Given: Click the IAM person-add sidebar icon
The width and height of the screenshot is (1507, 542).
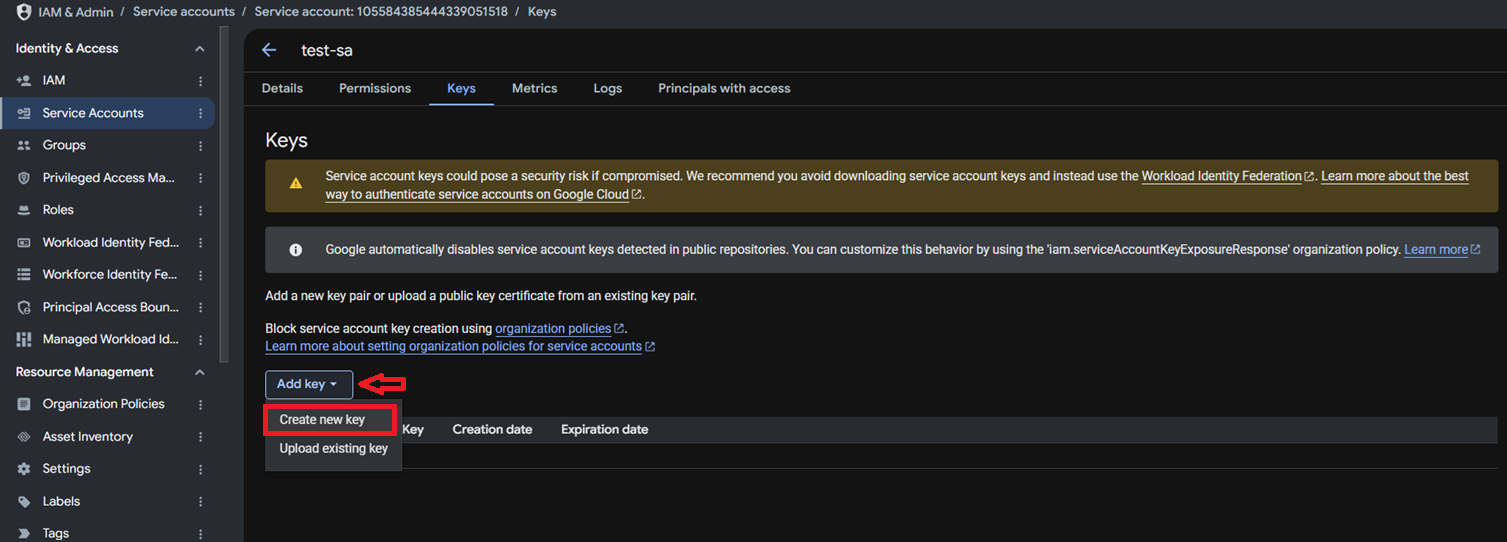Looking at the screenshot, I should [x=24, y=80].
